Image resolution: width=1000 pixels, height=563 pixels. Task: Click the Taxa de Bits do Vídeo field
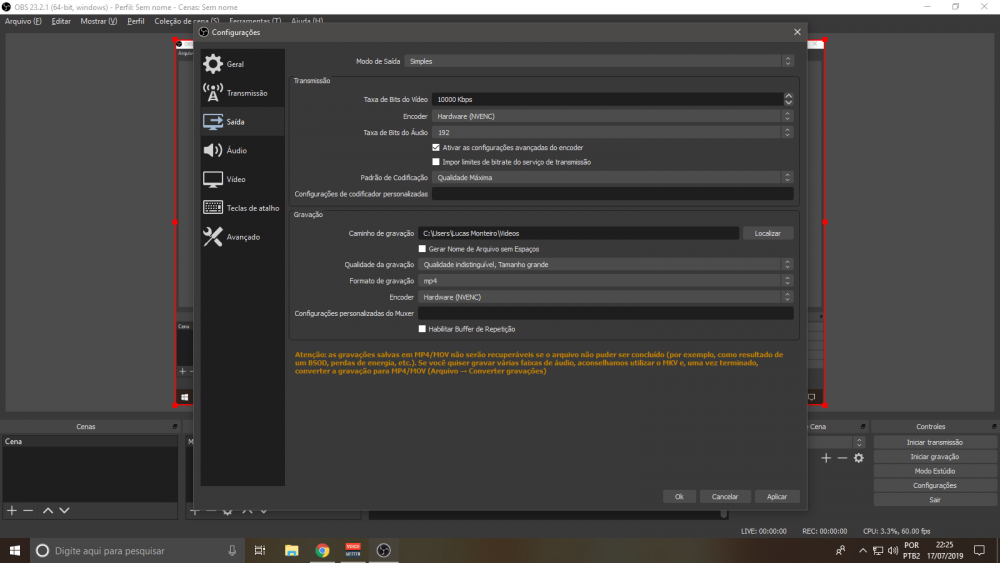pyautogui.click(x=607, y=99)
